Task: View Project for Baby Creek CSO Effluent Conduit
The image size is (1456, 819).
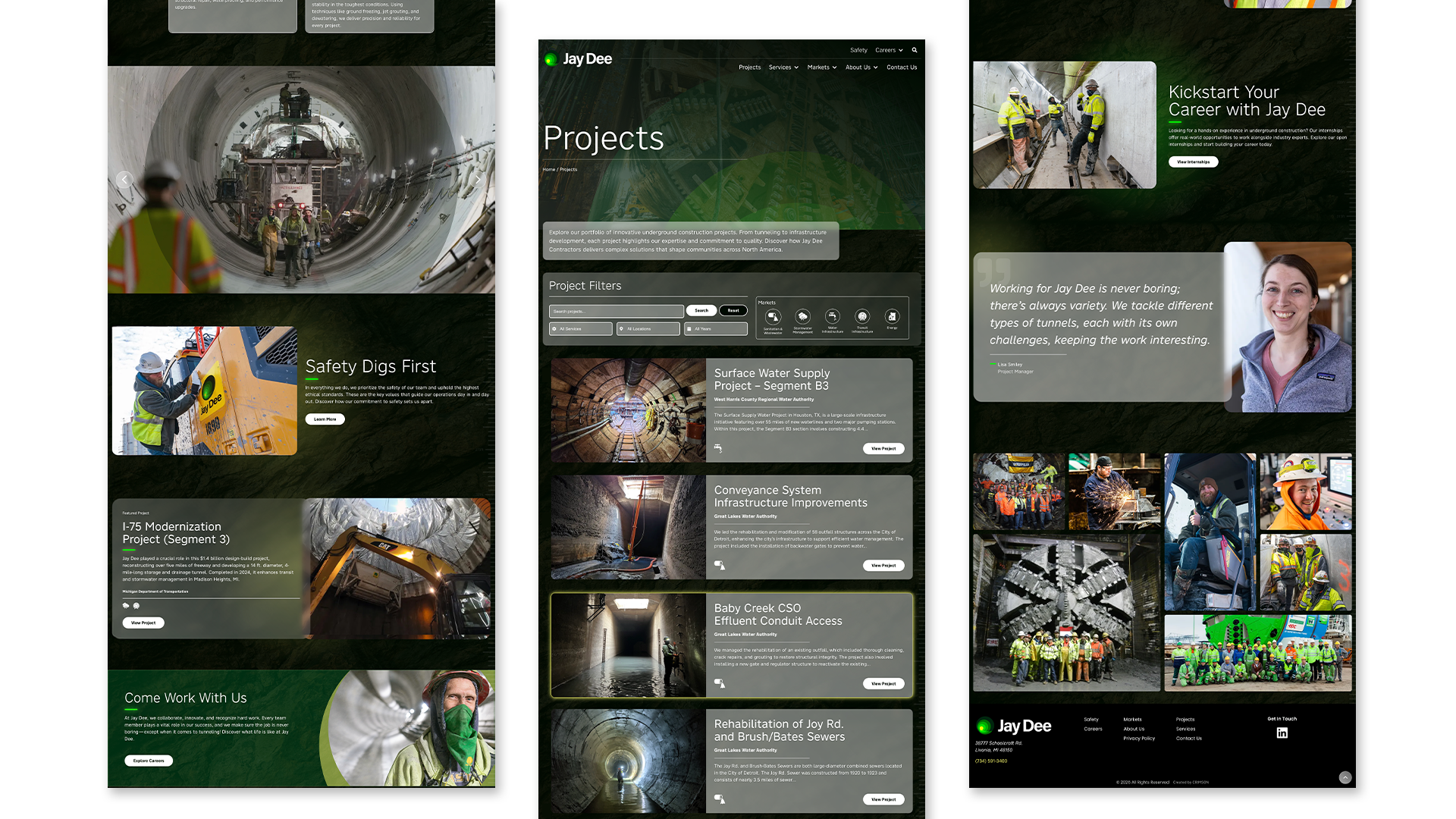Action: click(883, 684)
